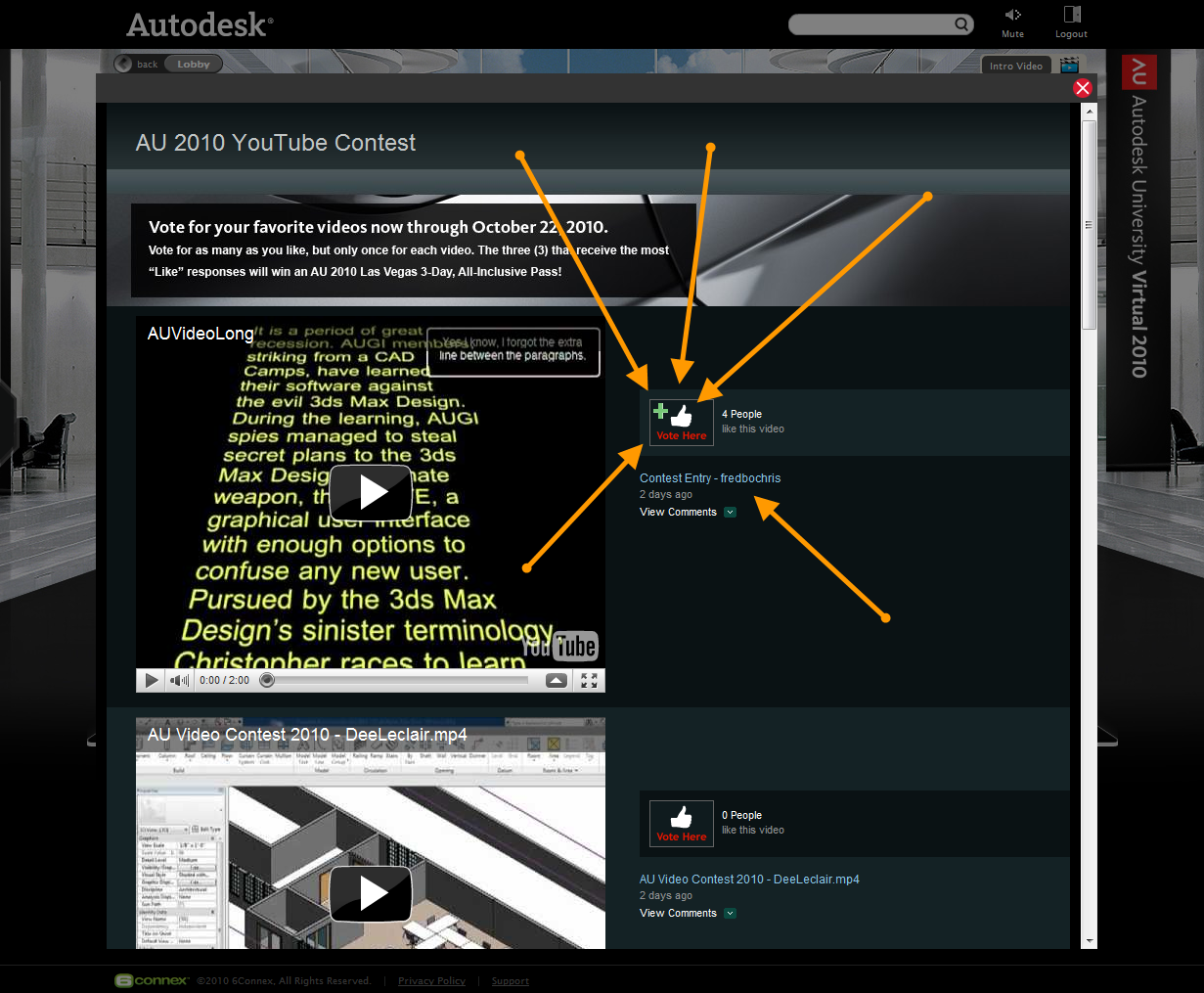This screenshot has height=993, width=1204.
Task: Open AU Video Contest 2010 - DeeLeclair.mp4 link
Action: 749,880
